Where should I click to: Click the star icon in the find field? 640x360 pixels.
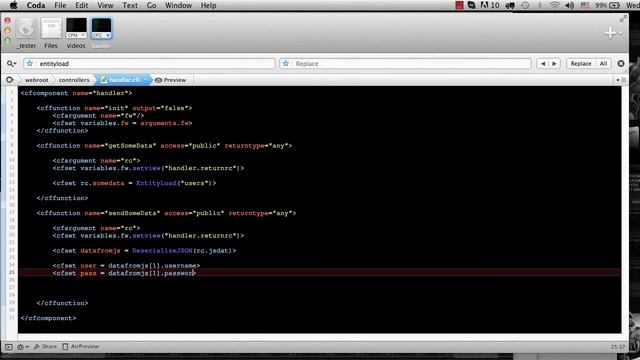click(x=30, y=64)
